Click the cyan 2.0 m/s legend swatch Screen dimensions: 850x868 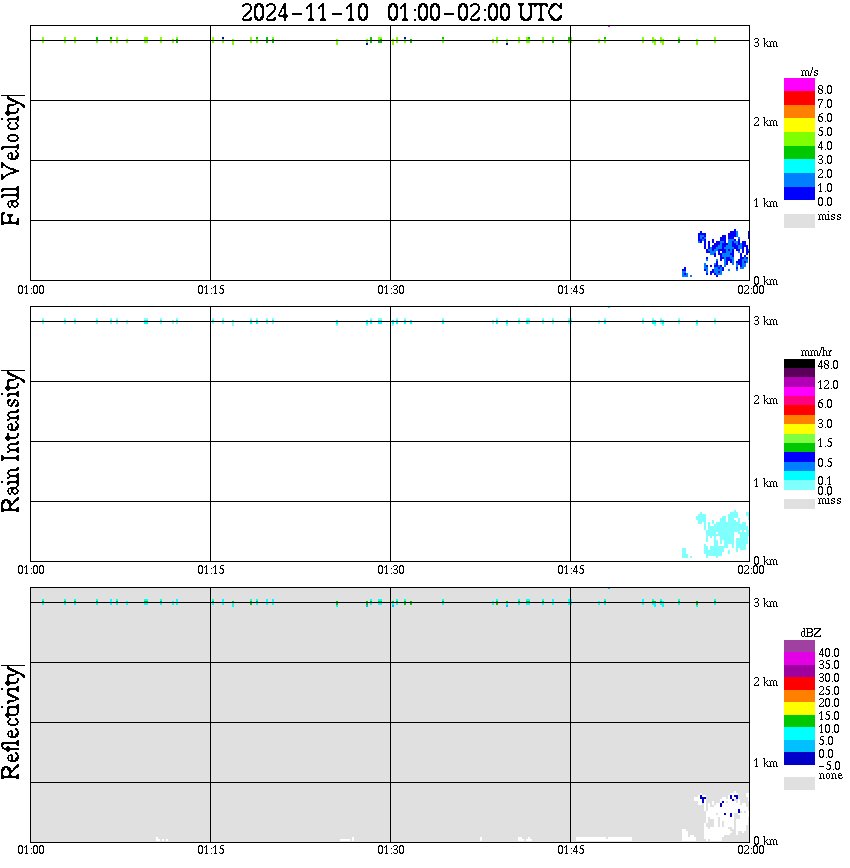pyautogui.click(x=799, y=166)
